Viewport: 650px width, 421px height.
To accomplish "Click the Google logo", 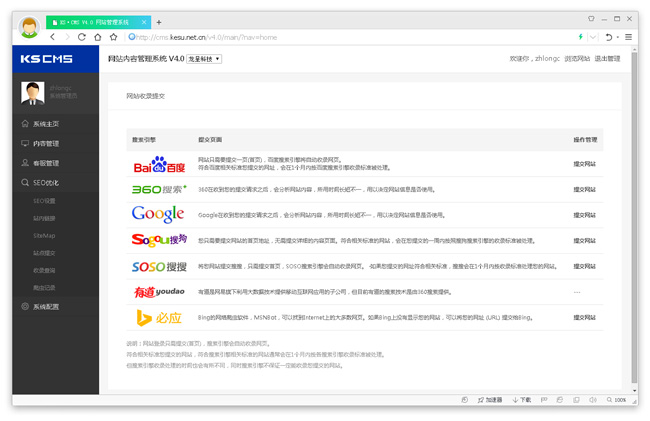I will click(158, 215).
